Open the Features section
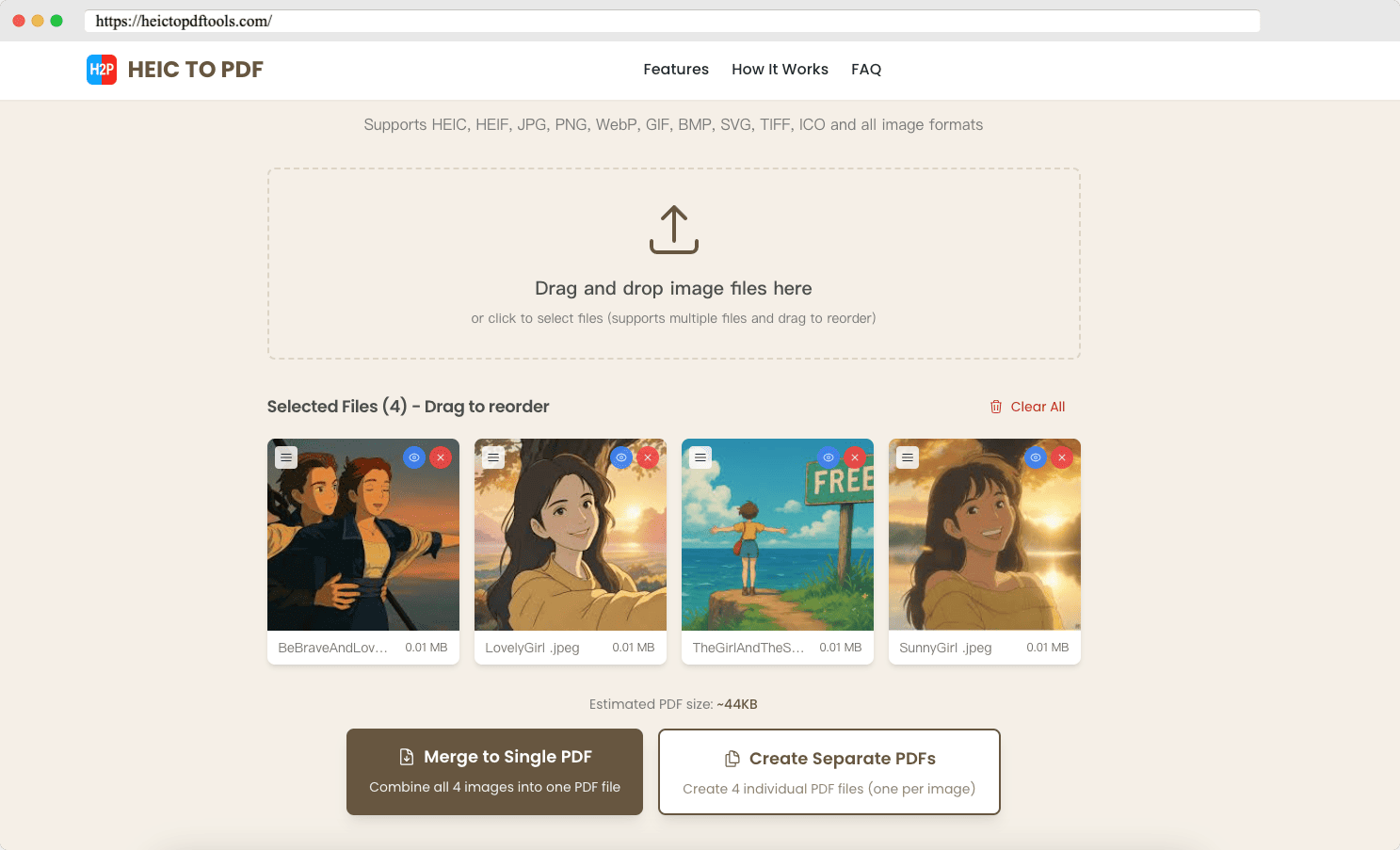The image size is (1400, 850). pyautogui.click(x=676, y=70)
